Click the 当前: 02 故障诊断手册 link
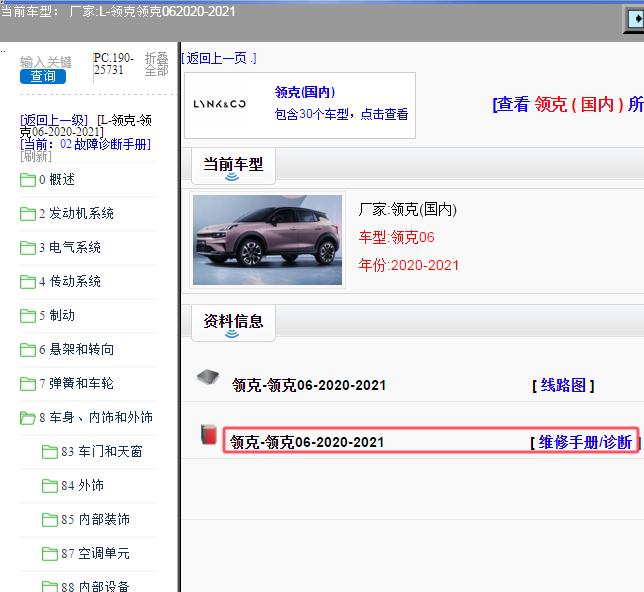 click(x=85, y=144)
